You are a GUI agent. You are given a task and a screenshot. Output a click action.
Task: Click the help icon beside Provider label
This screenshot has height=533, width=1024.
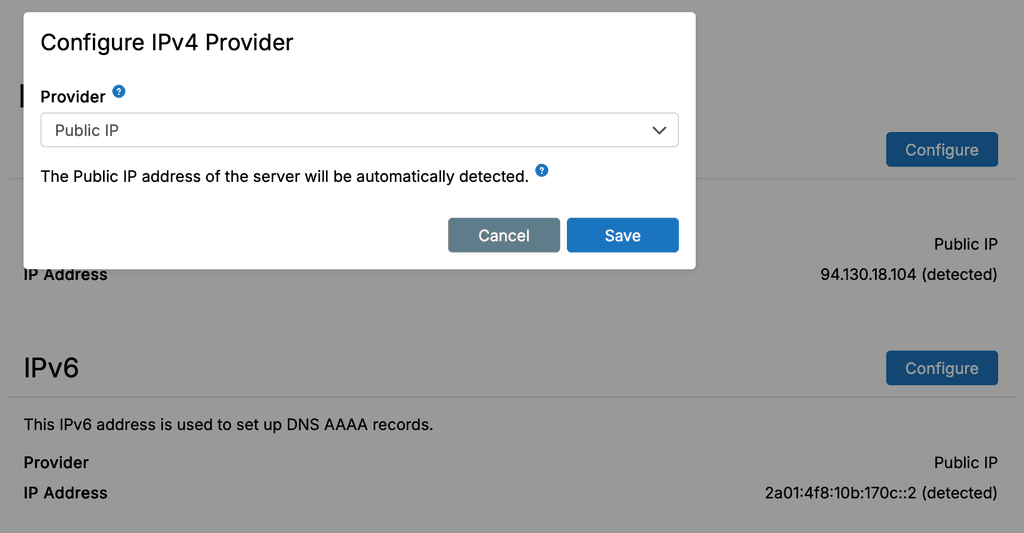pyautogui.click(x=119, y=92)
